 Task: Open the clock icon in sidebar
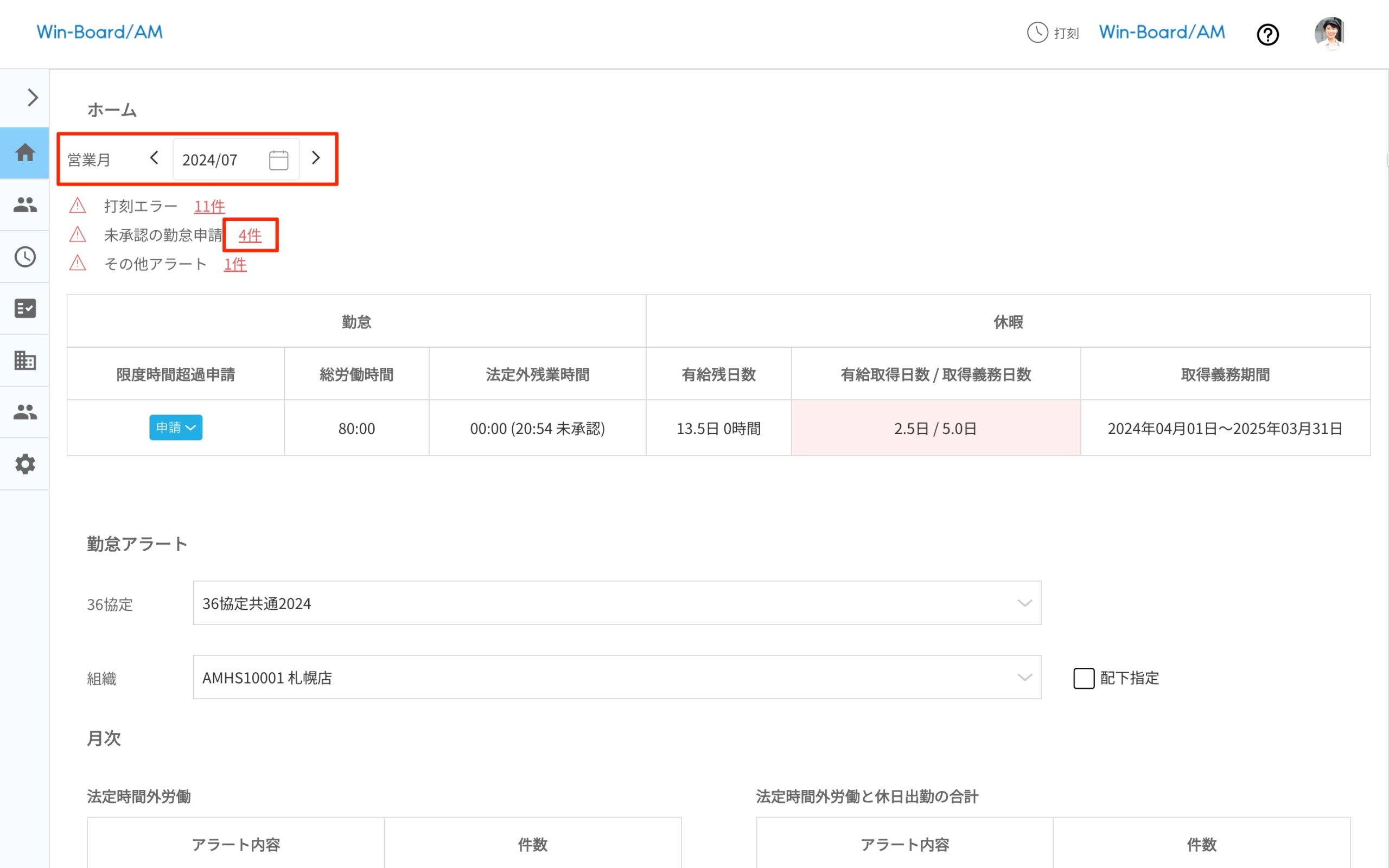tap(24, 257)
